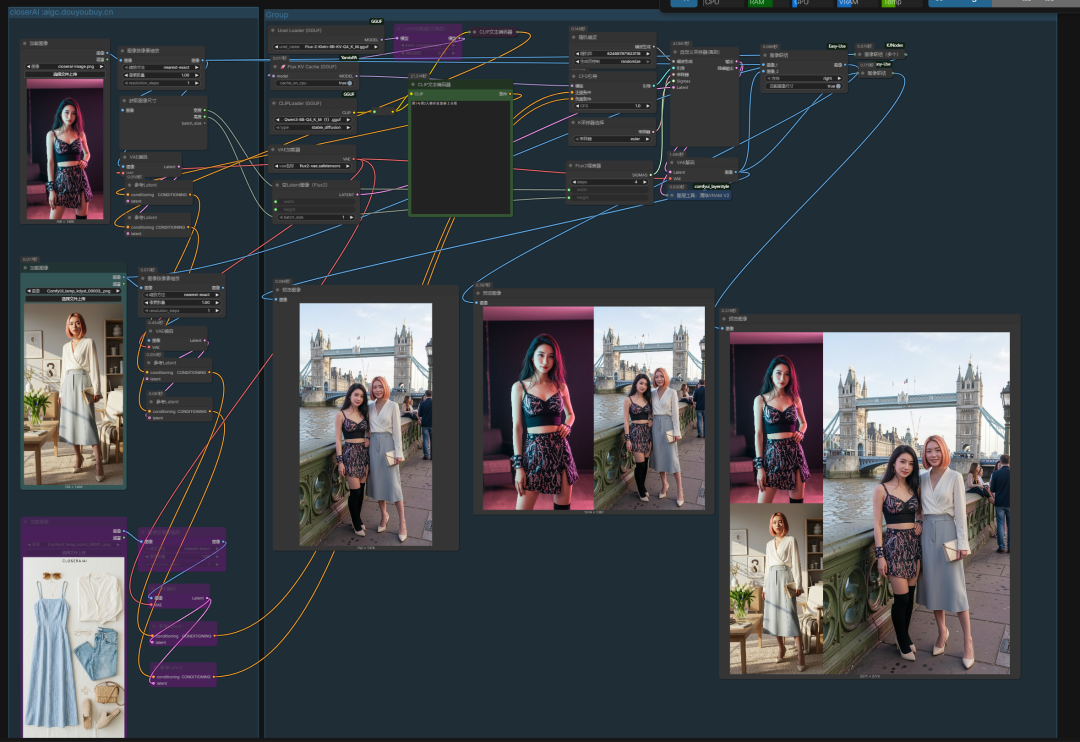Select the Group frame title
1080x742 pixels.
(x=277, y=14)
